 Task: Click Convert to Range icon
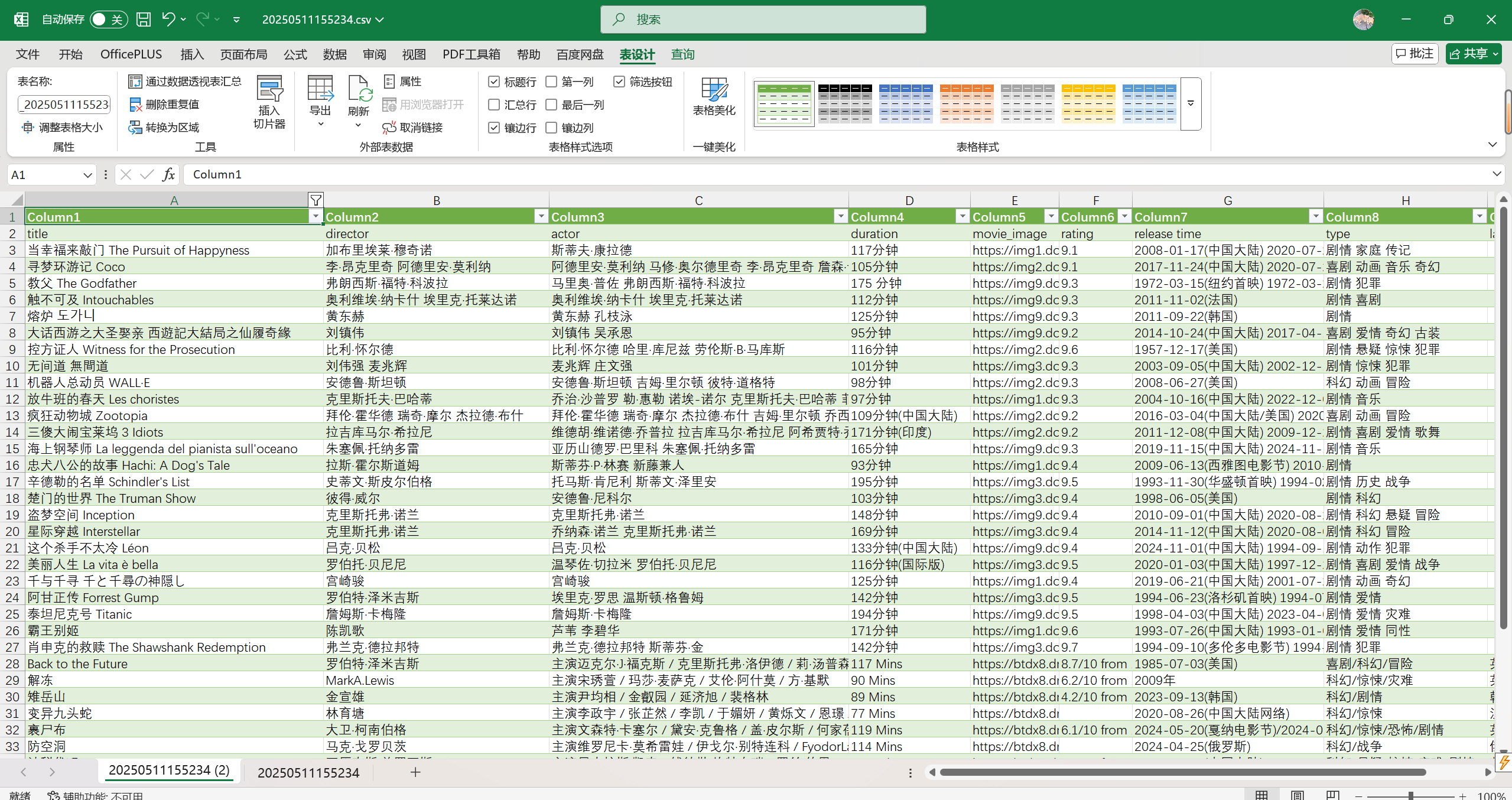coord(135,128)
